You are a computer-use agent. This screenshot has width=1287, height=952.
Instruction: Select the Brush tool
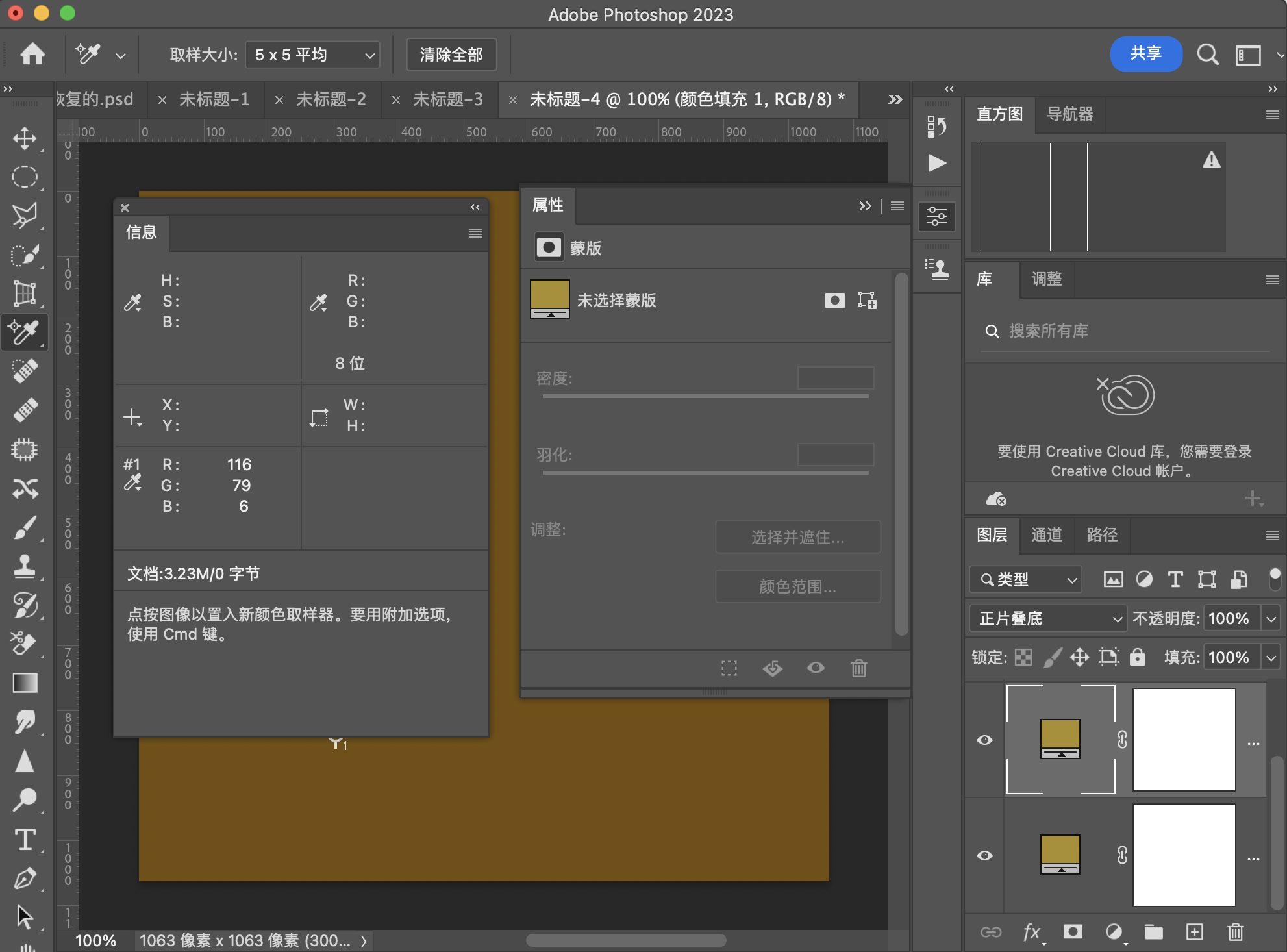point(25,527)
